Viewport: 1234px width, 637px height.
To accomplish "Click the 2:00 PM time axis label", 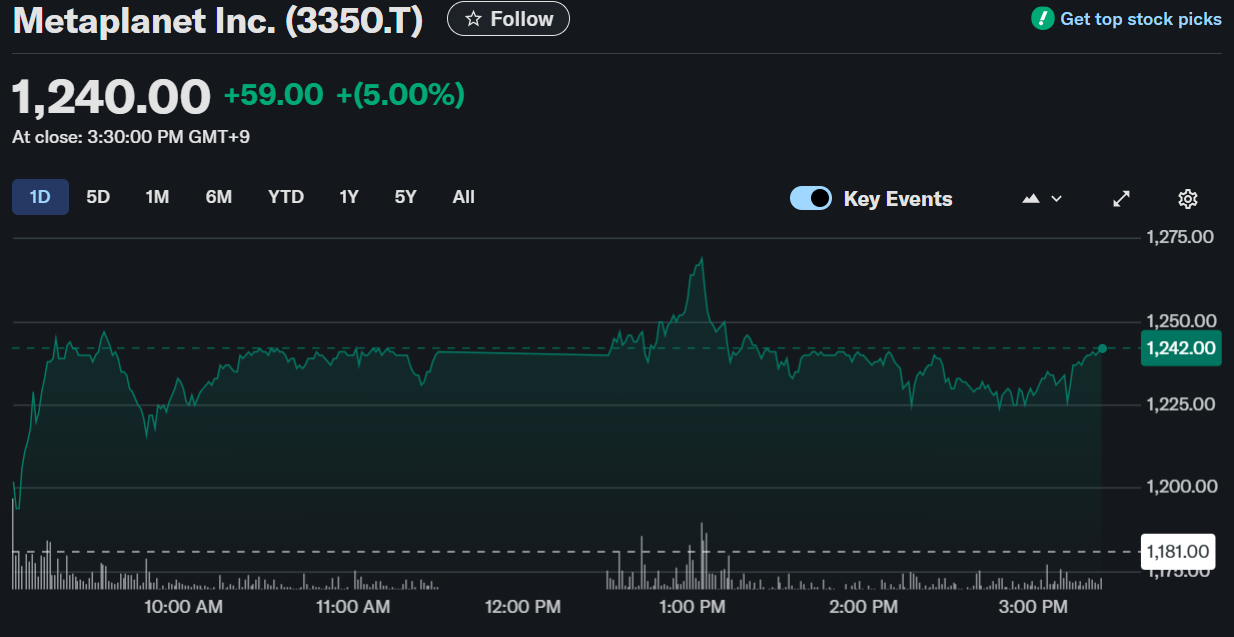I will [x=863, y=607].
